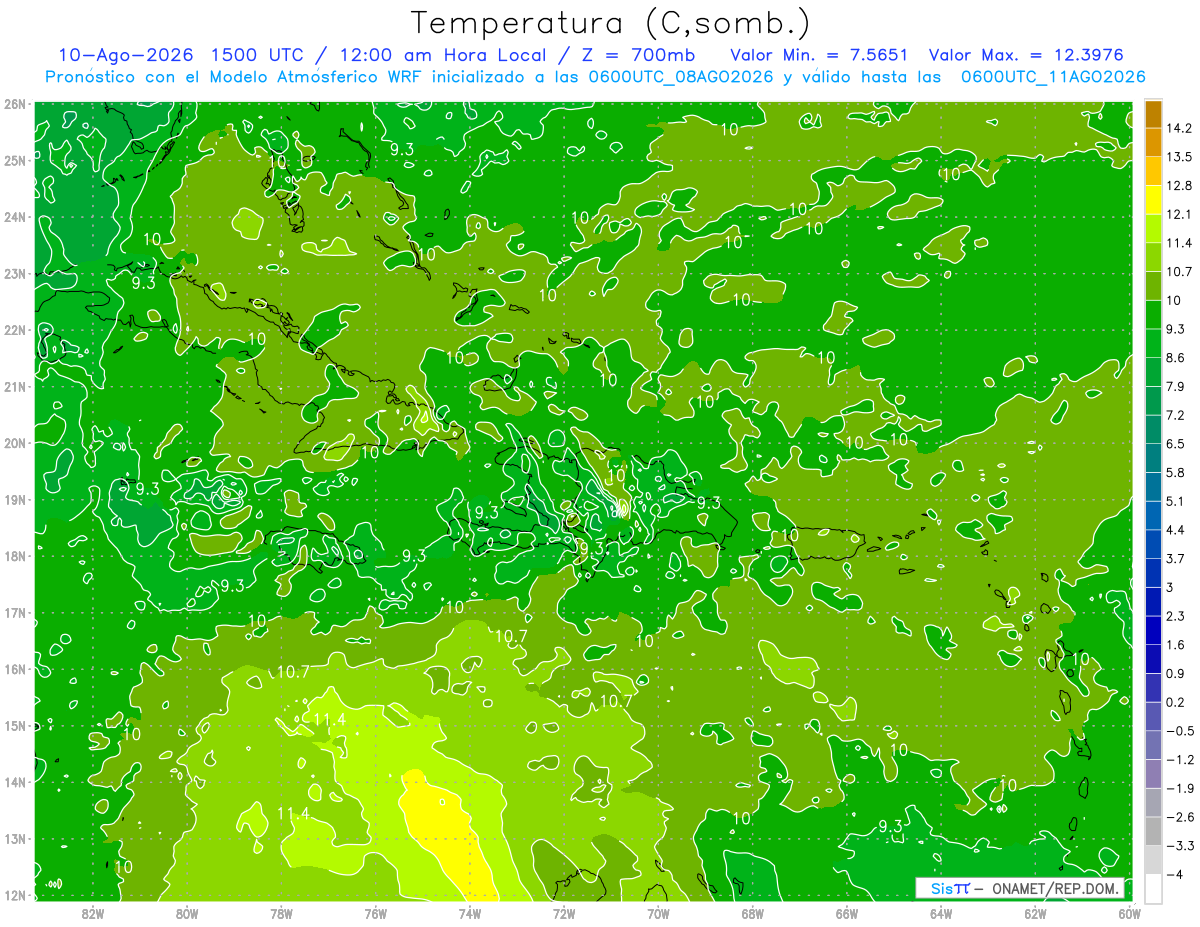Click the "0600UTC_11AGO2026" valid-until time text
Viewport: 1200px width, 927px height.
(x=1053, y=77)
